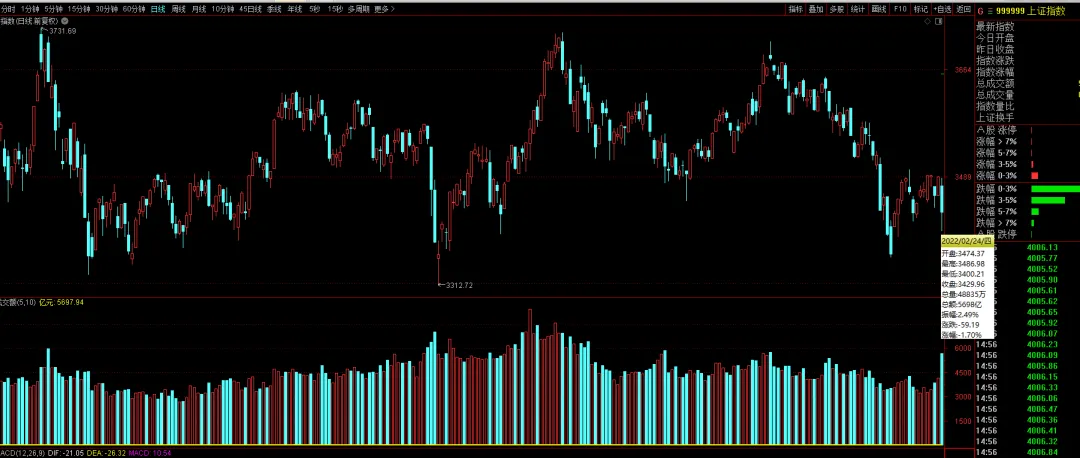
Task: Switch to 周线 weekly chart
Action: [178, 9]
